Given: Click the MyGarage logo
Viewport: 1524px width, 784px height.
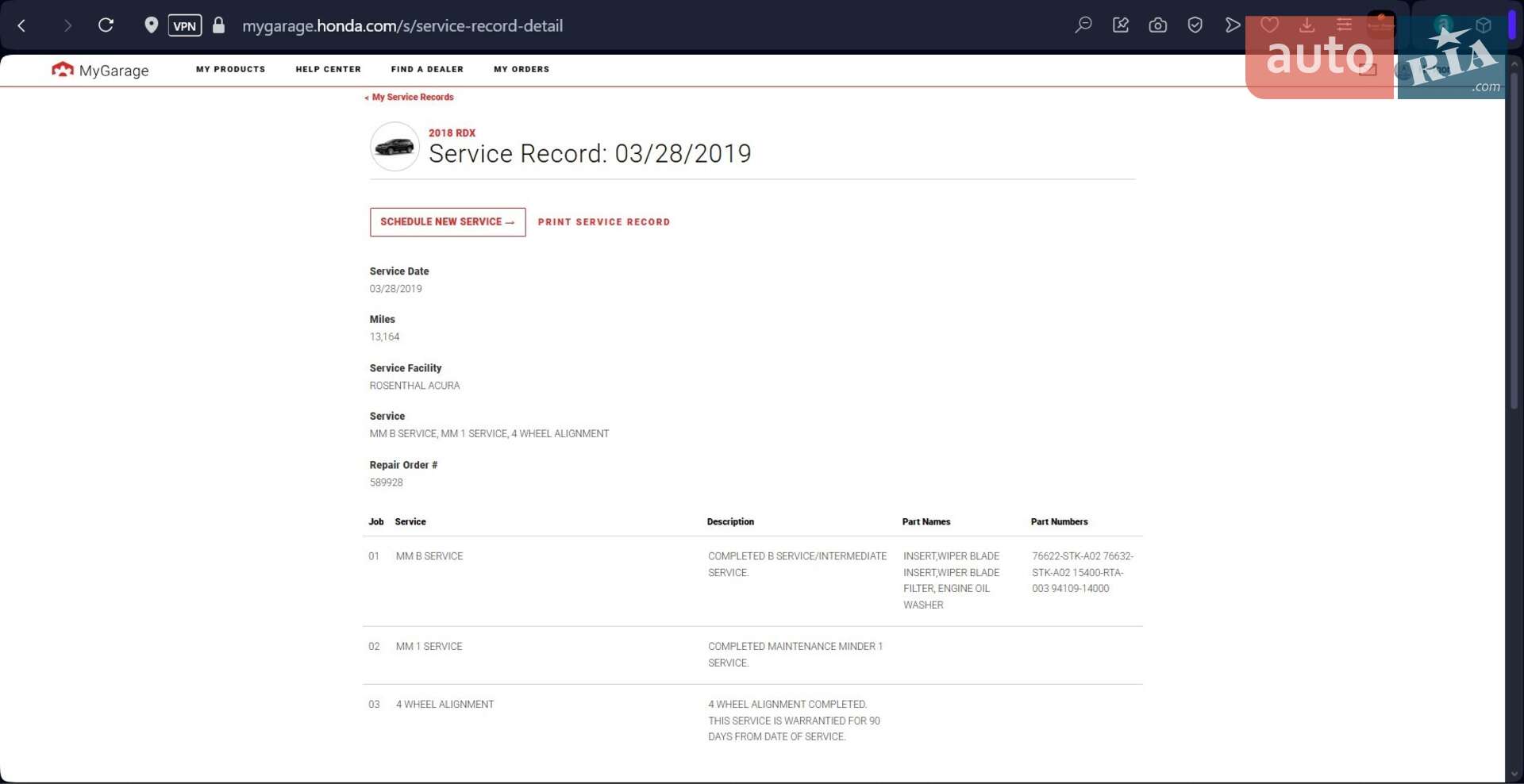Looking at the screenshot, I should click(100, 70).
